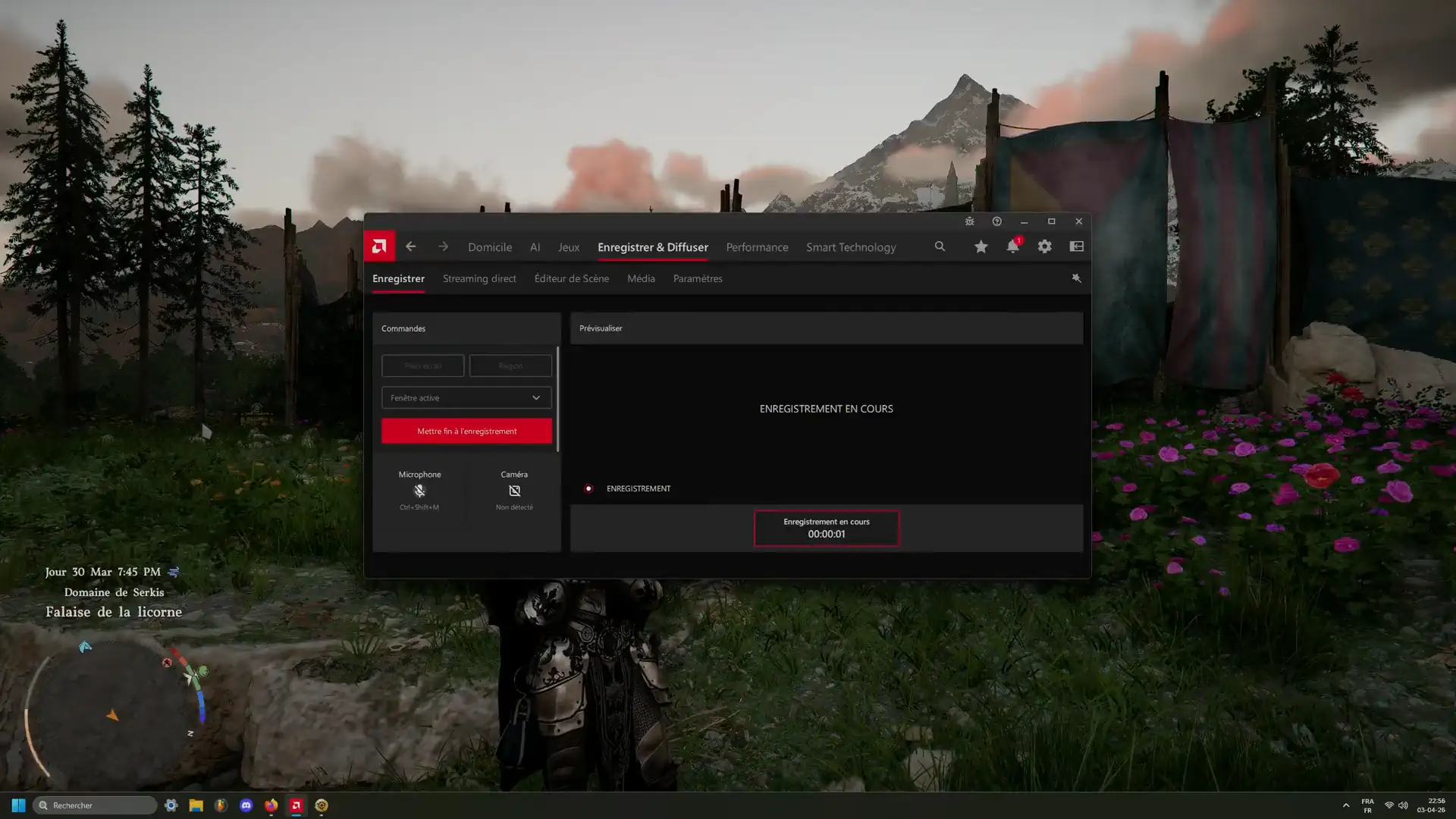Select the Enregistrer & Diffuser tab
1456x819 pixels.
(653, 247)
